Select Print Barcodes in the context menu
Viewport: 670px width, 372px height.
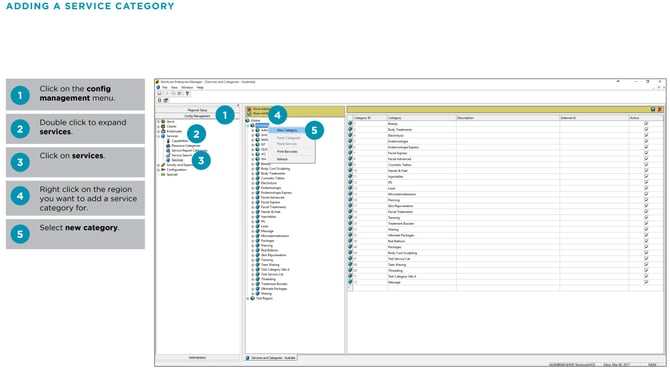pyautogui.click(x=287, y=152)
